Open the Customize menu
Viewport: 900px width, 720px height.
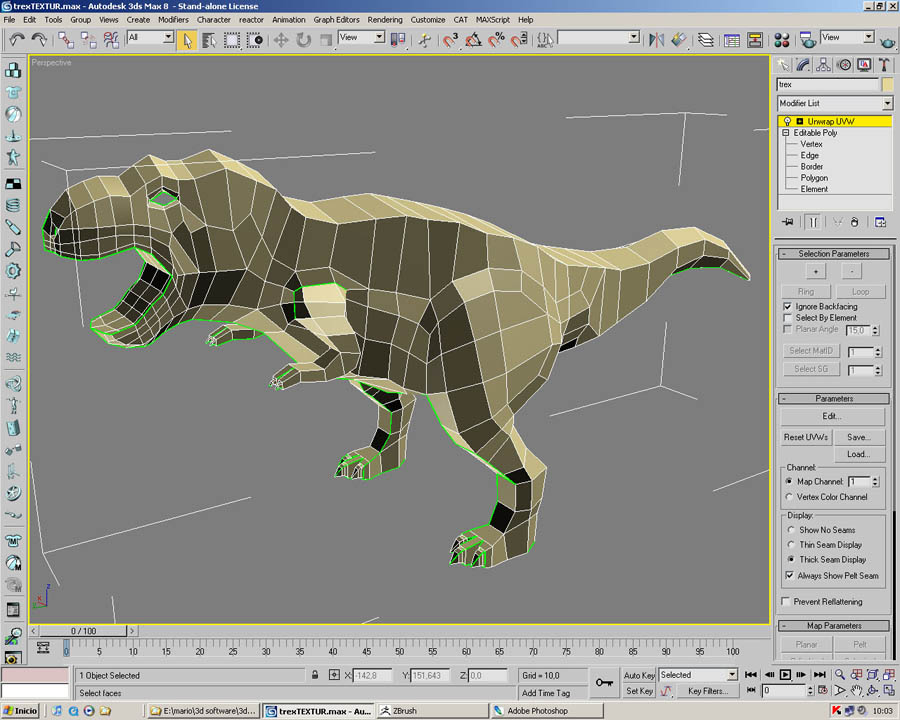428,20
